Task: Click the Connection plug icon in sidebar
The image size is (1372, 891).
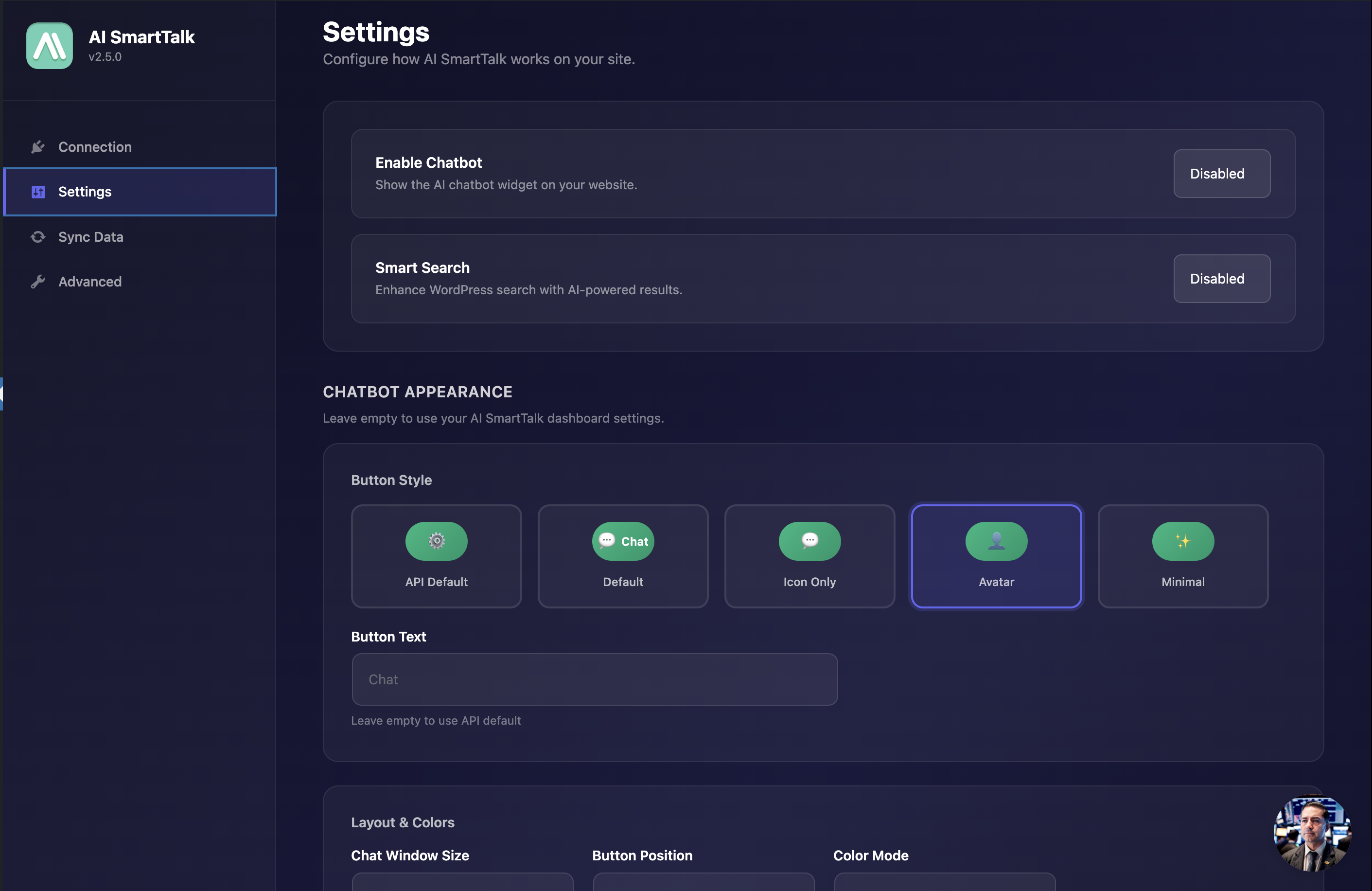Action: [x=38, y=146]
